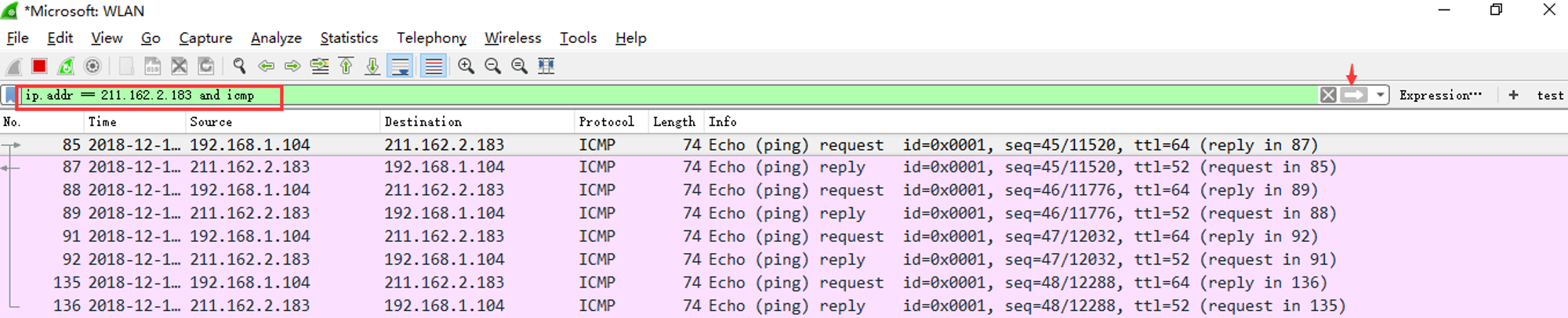Toggle the display filter bookmark icon

click(10, 96)
